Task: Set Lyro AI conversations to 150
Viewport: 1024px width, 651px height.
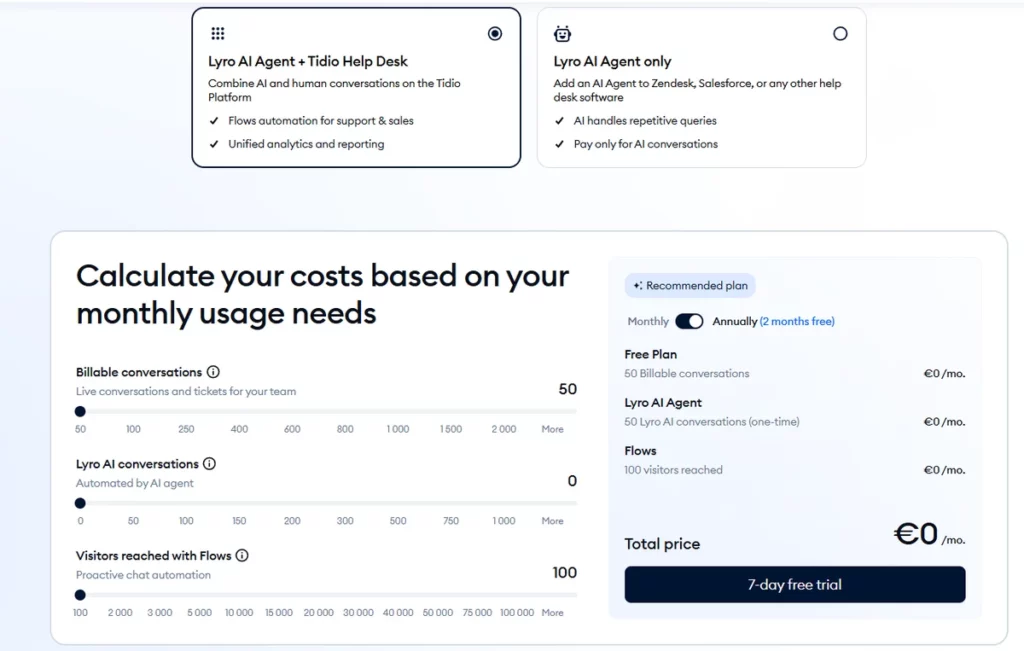Action: pos(239,520)
